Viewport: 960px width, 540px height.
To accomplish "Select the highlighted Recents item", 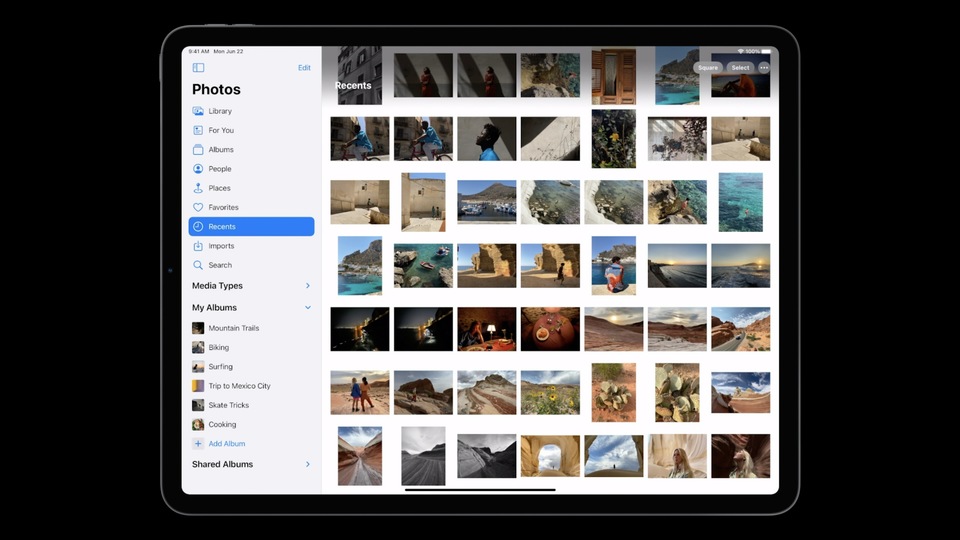I will (251, 227).
